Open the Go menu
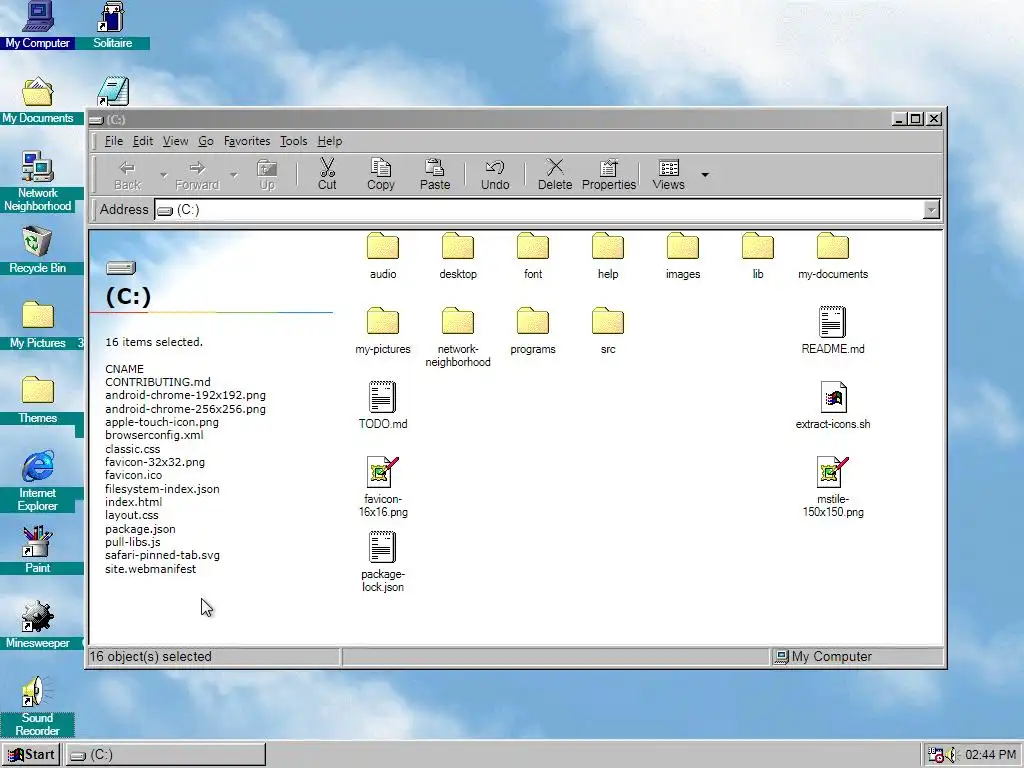This screenshot has height=768, width=1024. 206,141
